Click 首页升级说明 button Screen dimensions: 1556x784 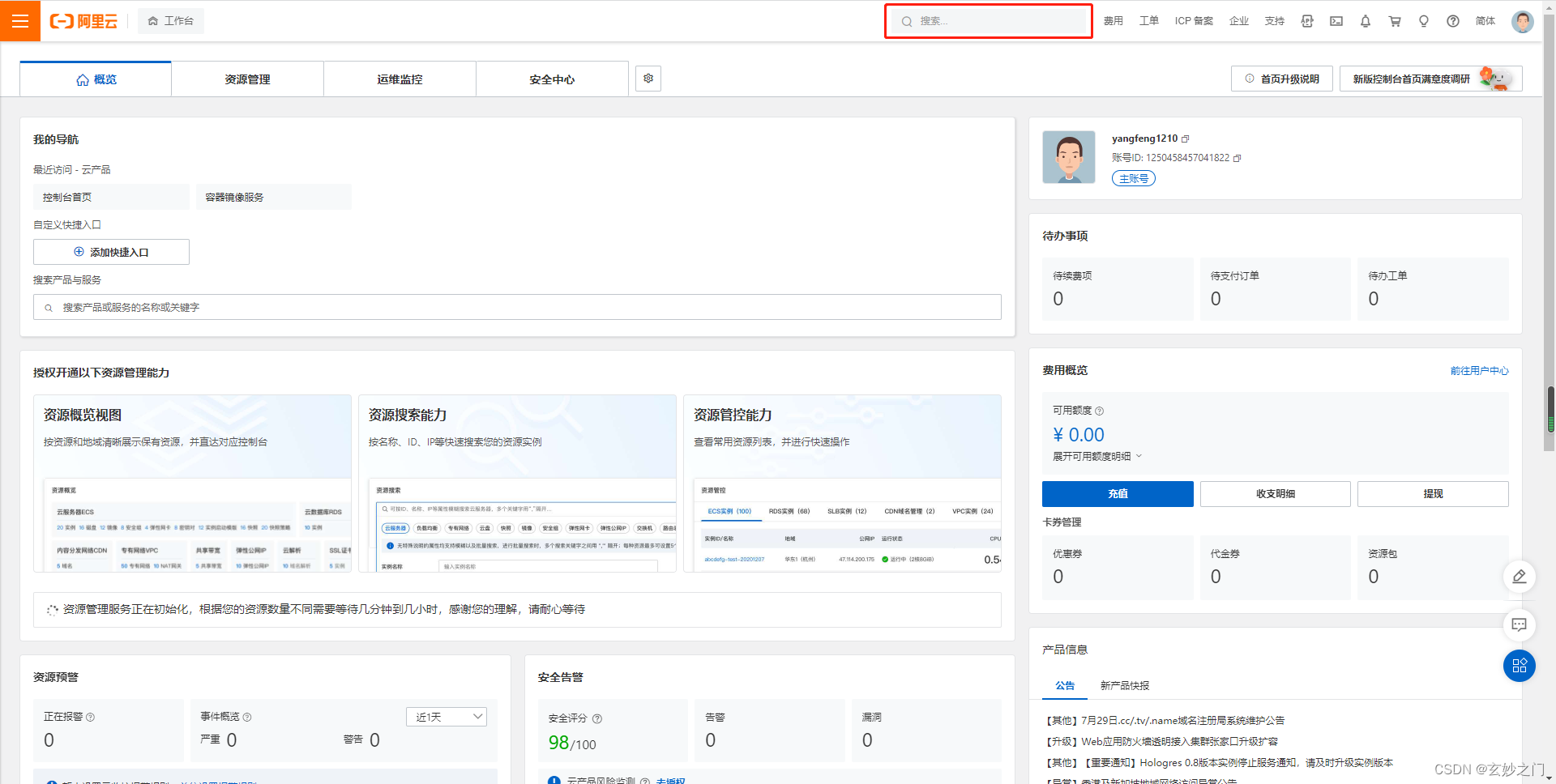1282,79
